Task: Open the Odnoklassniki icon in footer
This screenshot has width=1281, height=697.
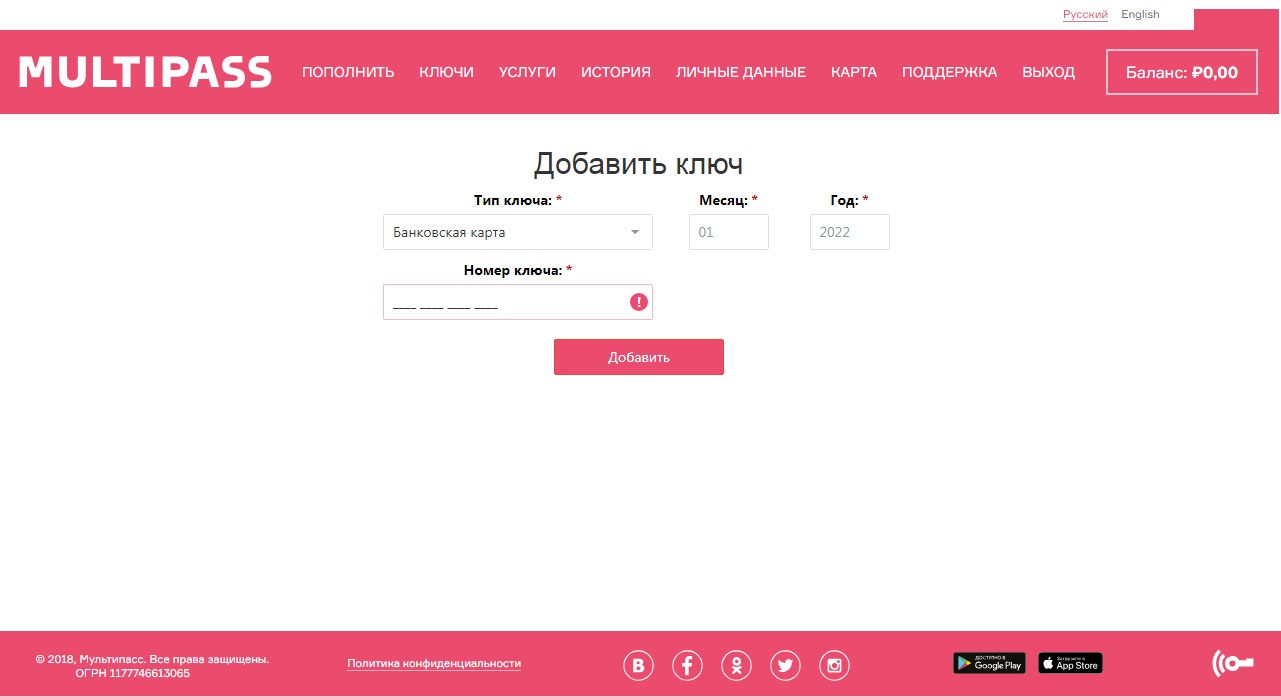Action: [737, 665]
